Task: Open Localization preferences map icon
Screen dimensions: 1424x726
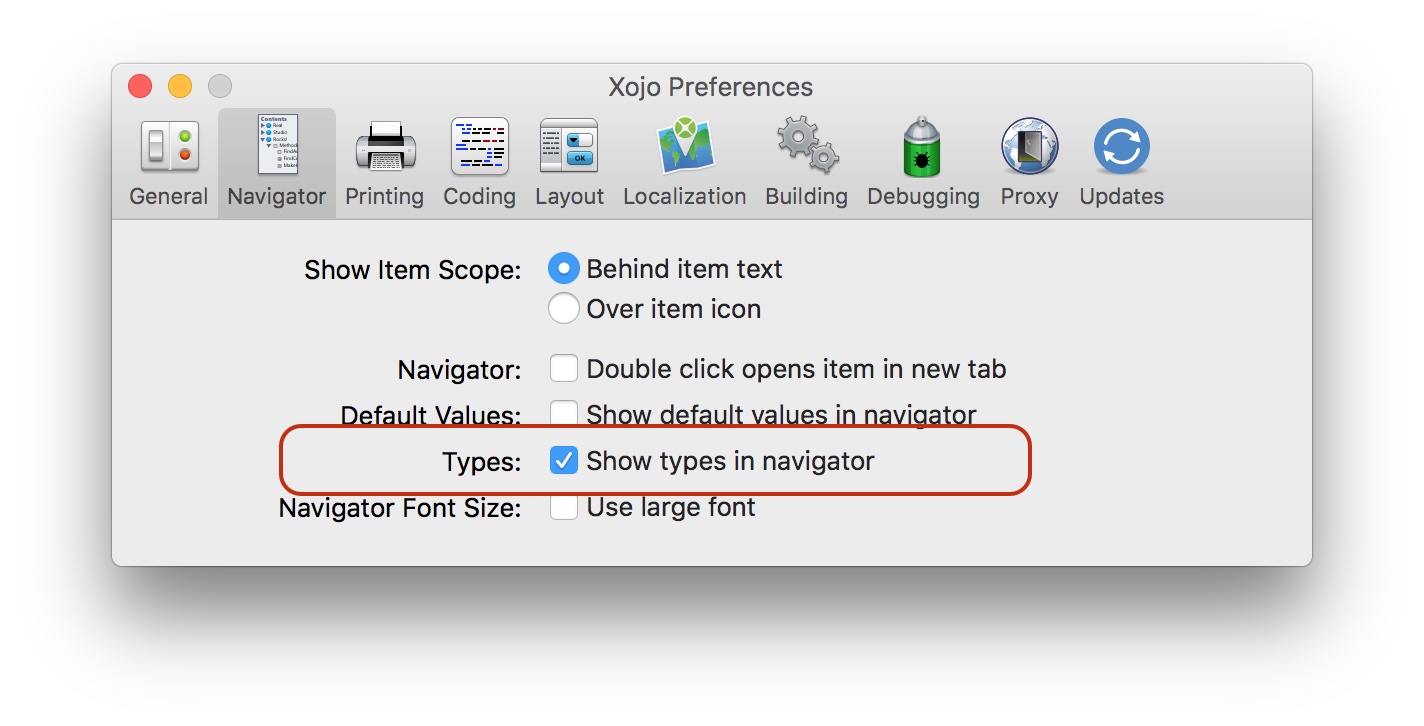Action: pos(685,146)
